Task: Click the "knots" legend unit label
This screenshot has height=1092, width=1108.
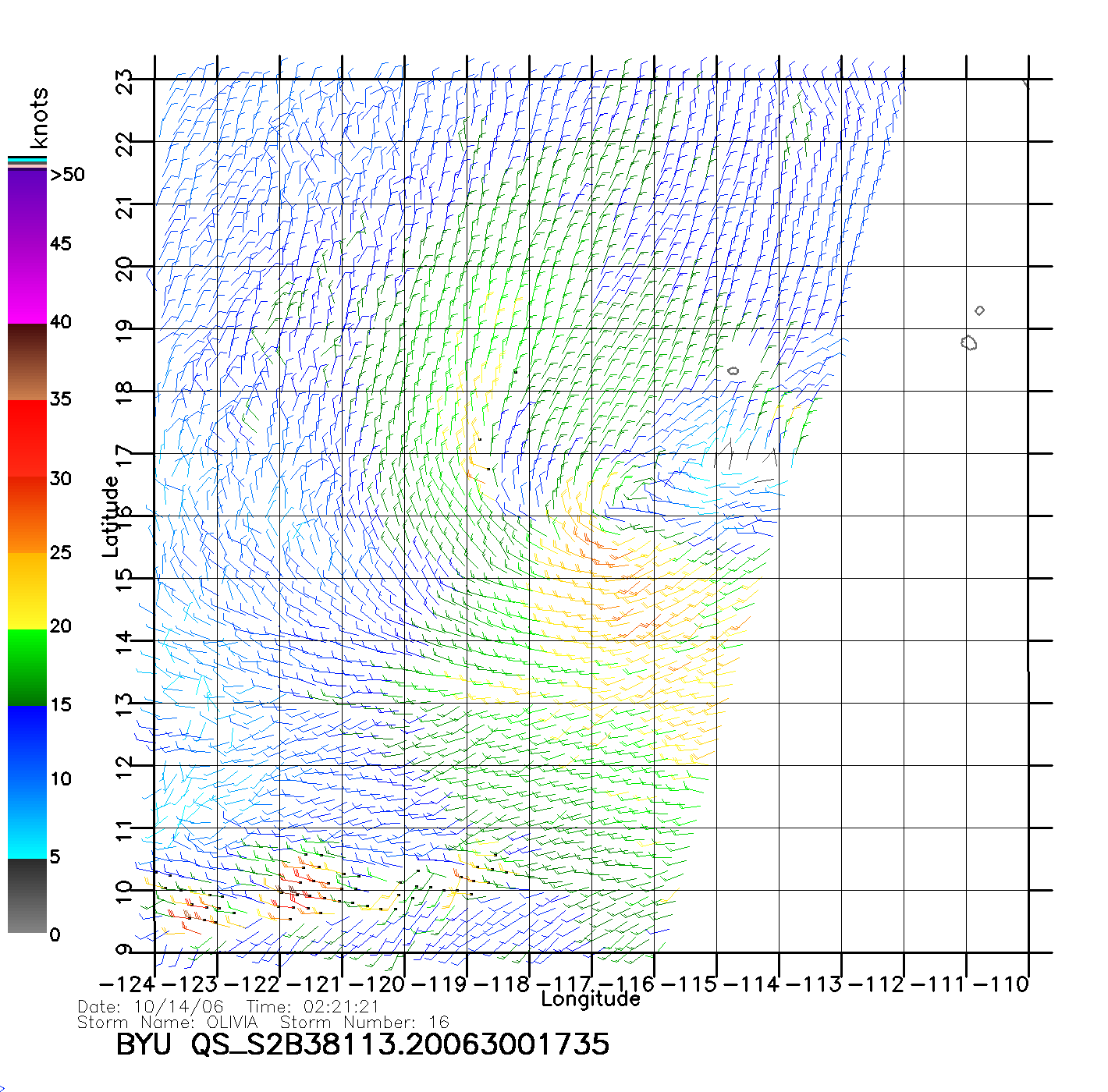Action: [39, 118]
